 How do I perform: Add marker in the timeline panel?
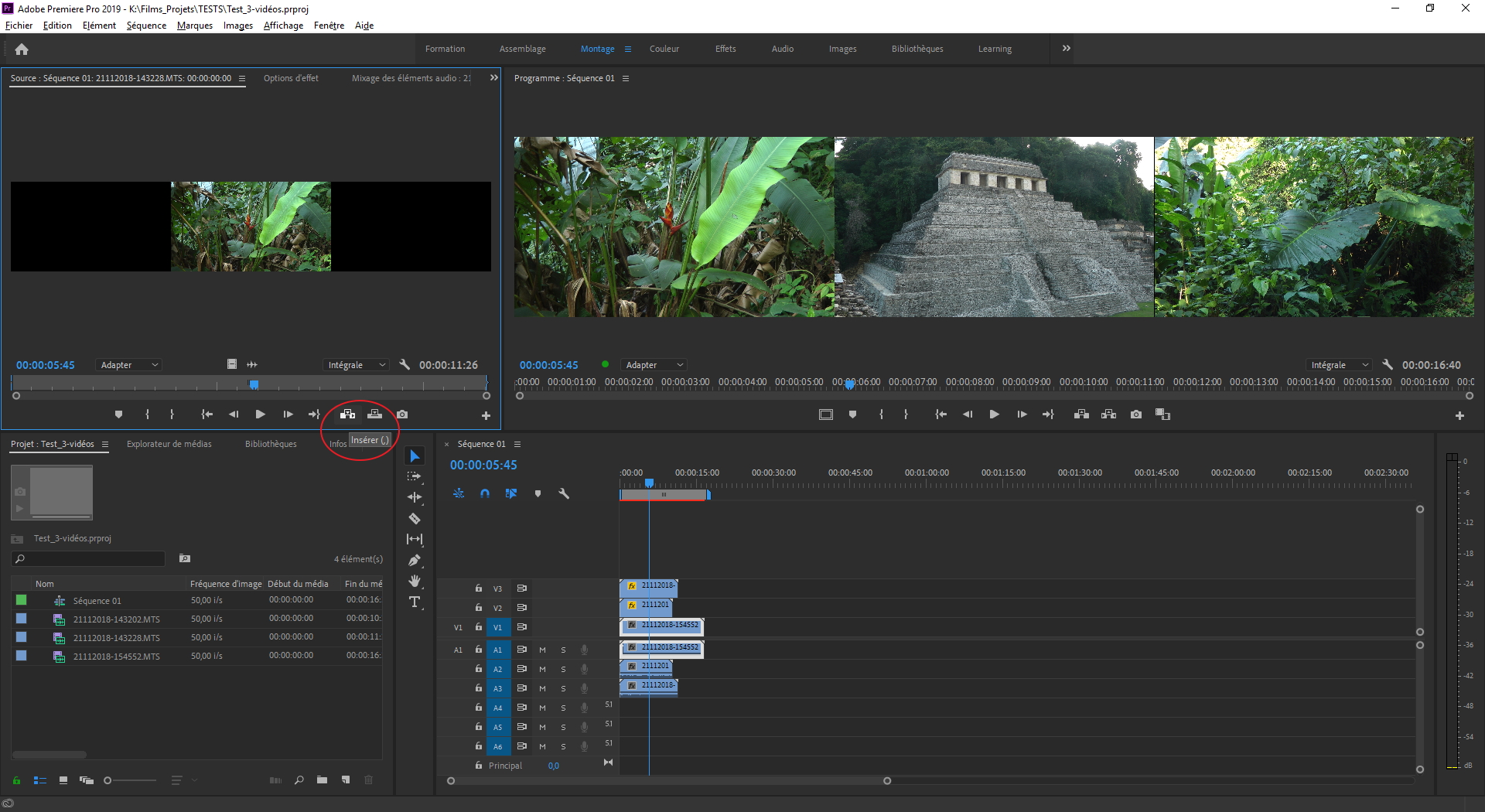(538, 493)
